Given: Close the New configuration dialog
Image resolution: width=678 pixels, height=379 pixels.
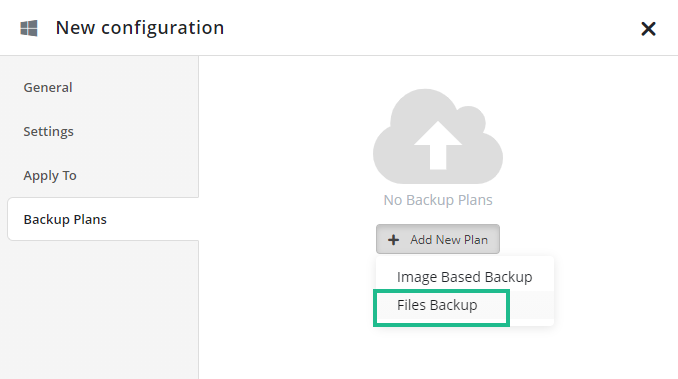Looking at the screenshot, I should pos(648,29).
